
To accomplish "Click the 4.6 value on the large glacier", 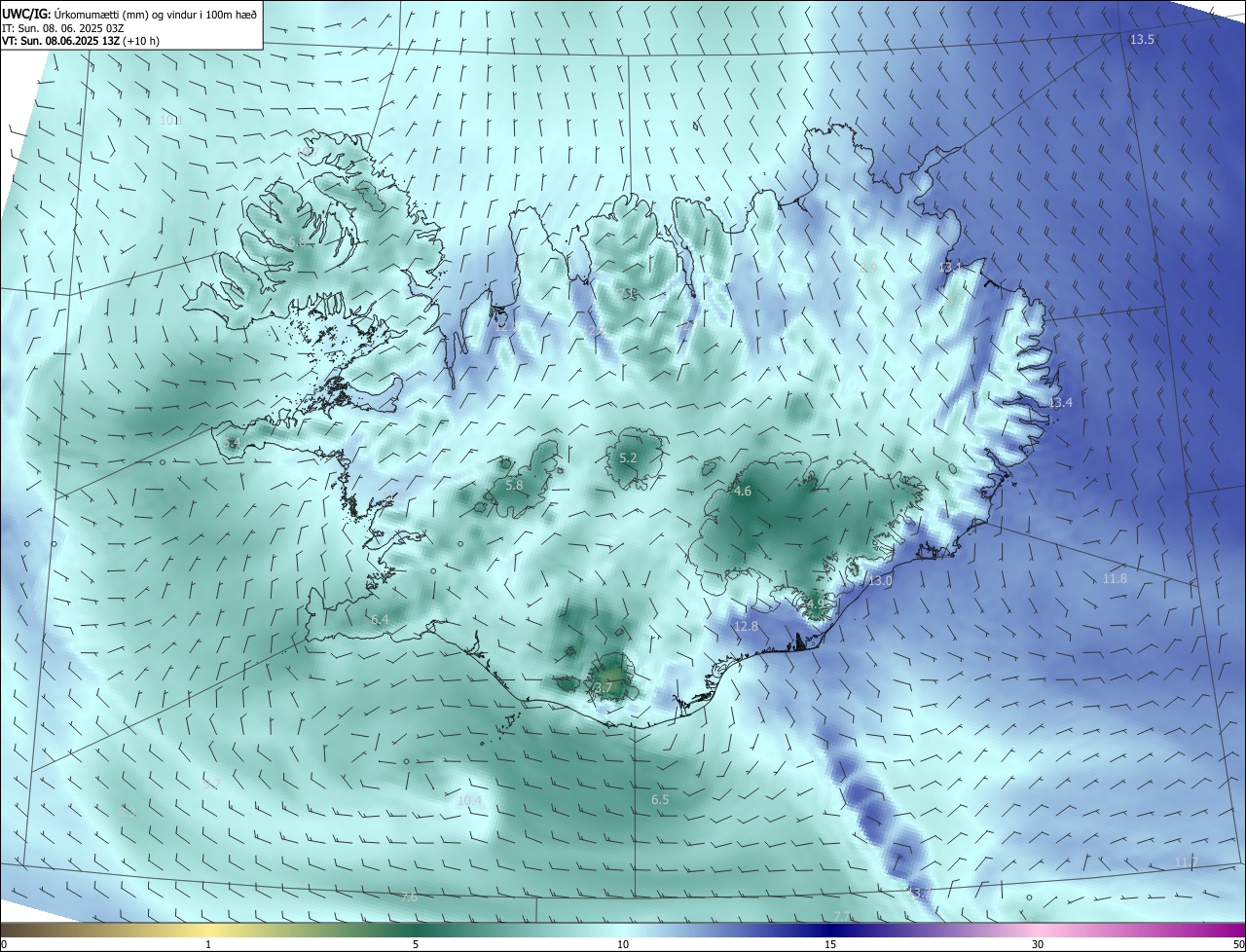I will [743, 492].
